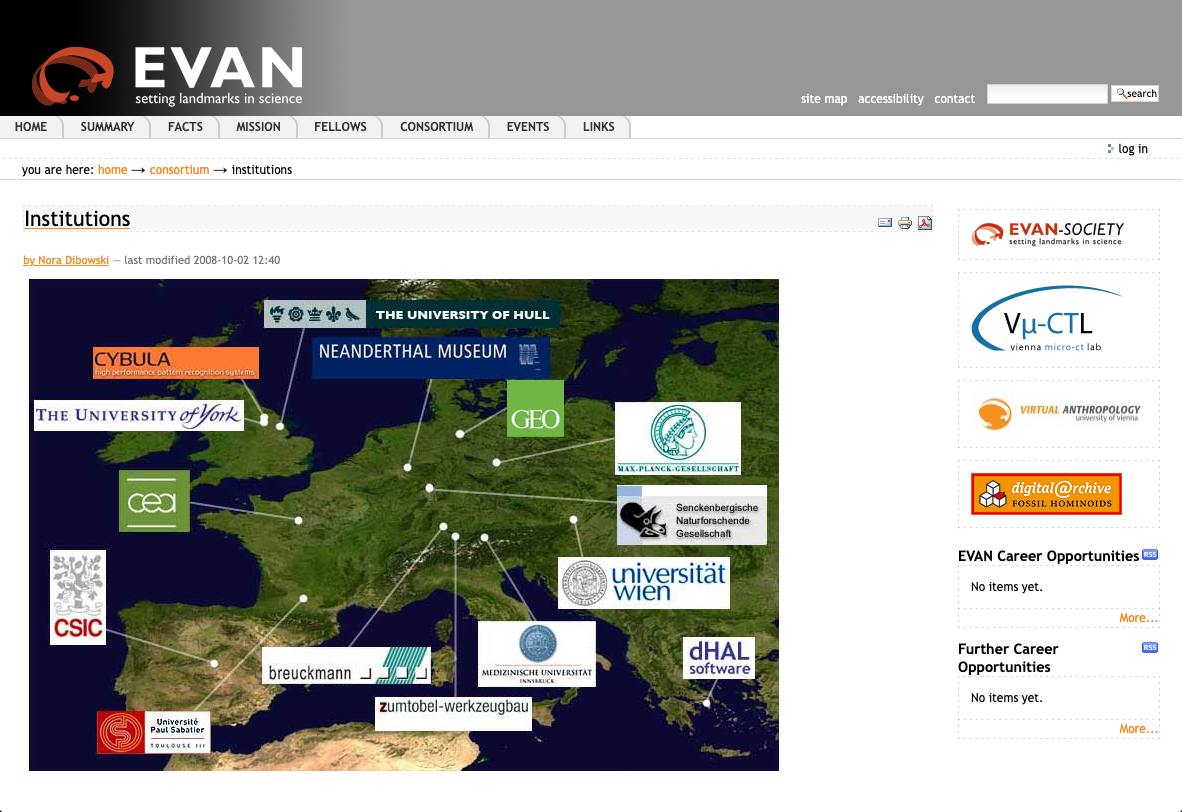This screenshot has height=812, width=1182.
Task: Click the EVAN Career Opportunities RSS icon
Action: point(1150,555)
